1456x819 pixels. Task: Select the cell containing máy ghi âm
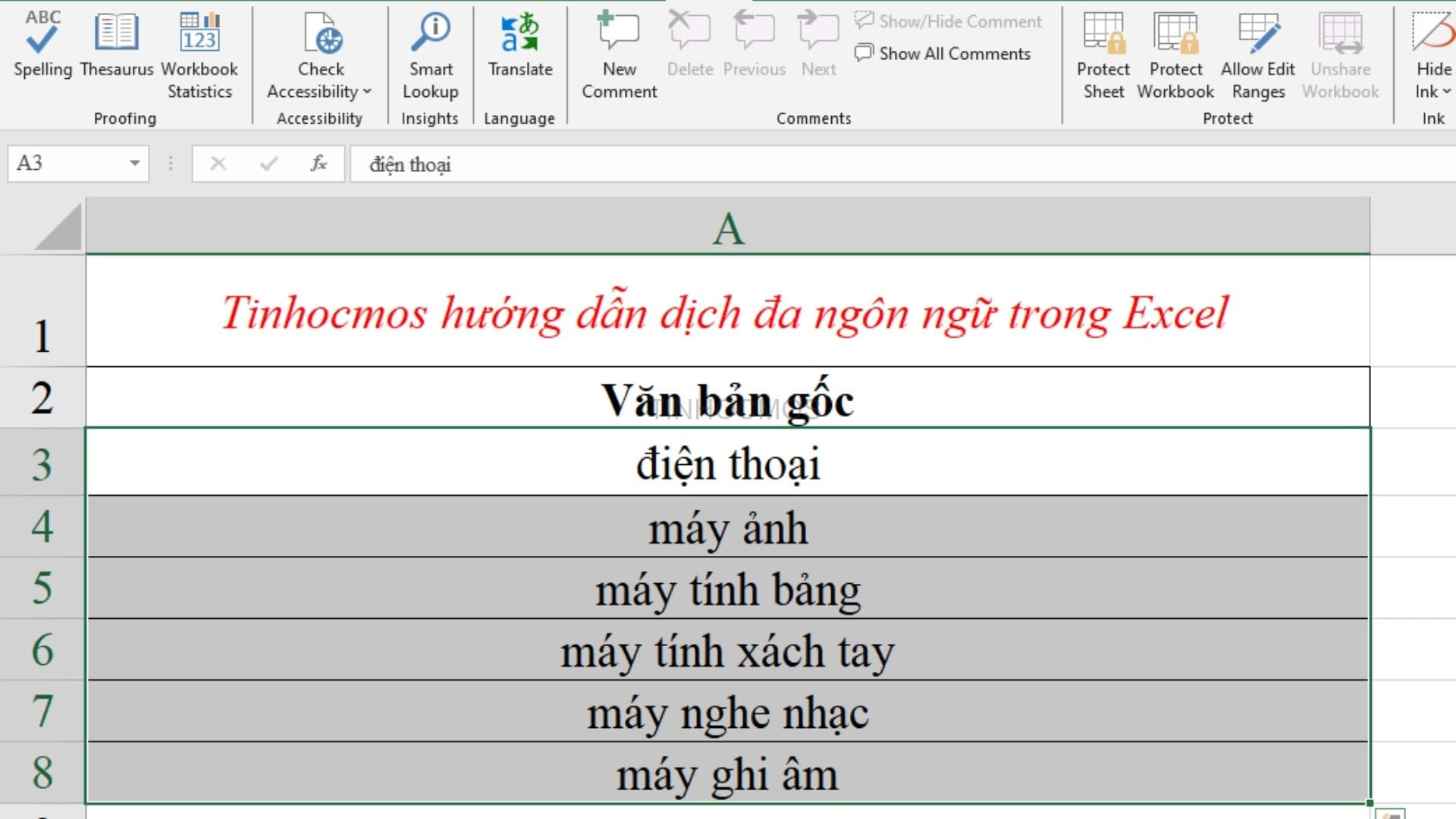point(728,772)
